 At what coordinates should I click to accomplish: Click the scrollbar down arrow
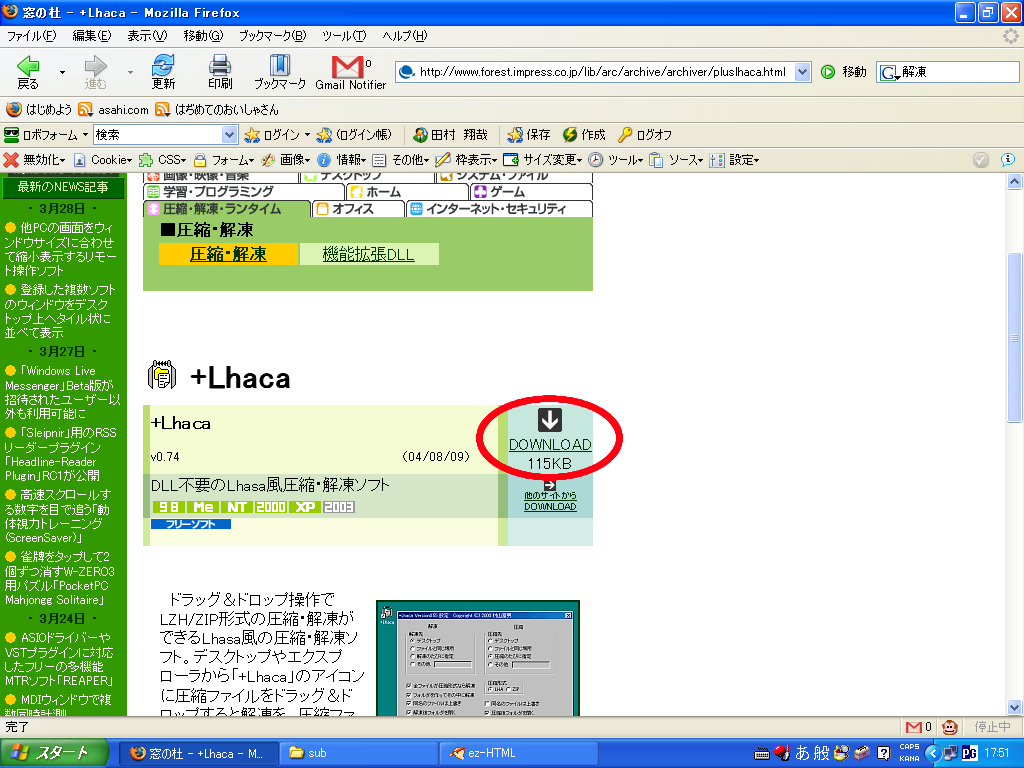[x=1014, y=707]
